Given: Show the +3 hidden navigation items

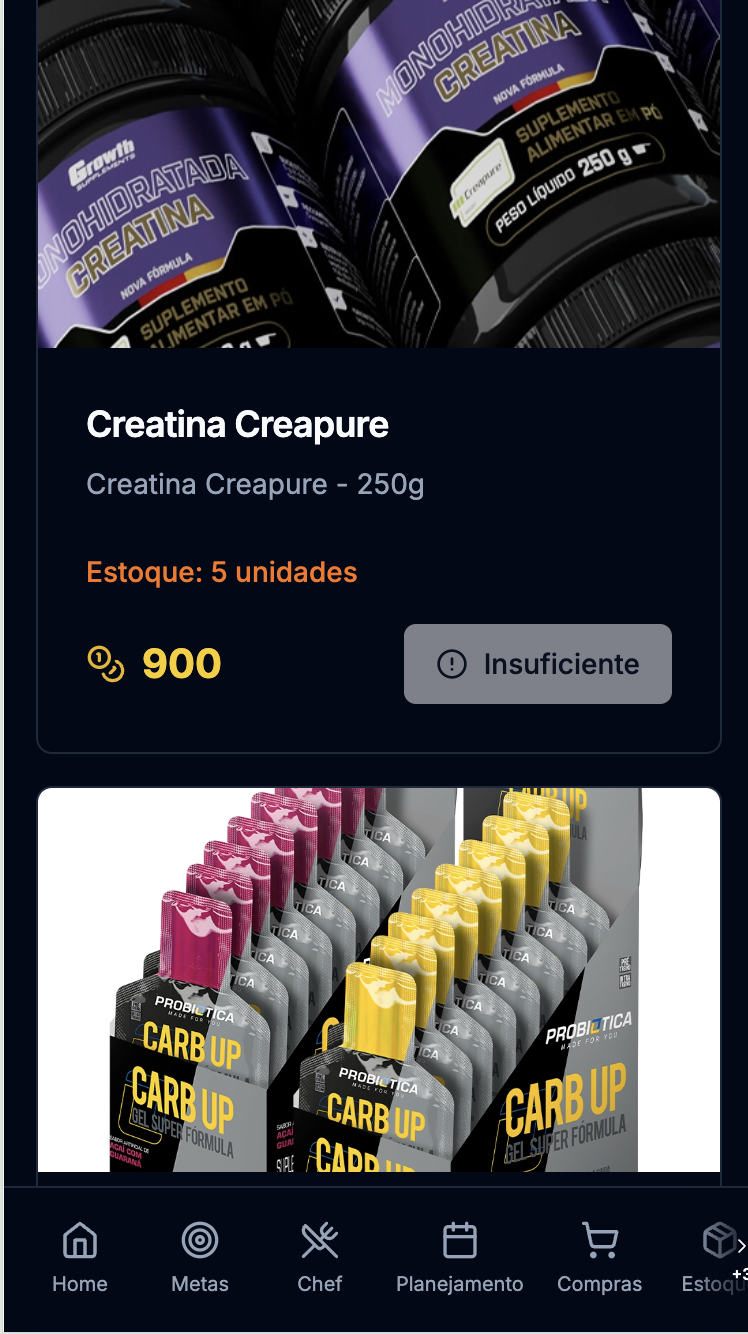Looking at the screenshot, I should (740, 1274).
